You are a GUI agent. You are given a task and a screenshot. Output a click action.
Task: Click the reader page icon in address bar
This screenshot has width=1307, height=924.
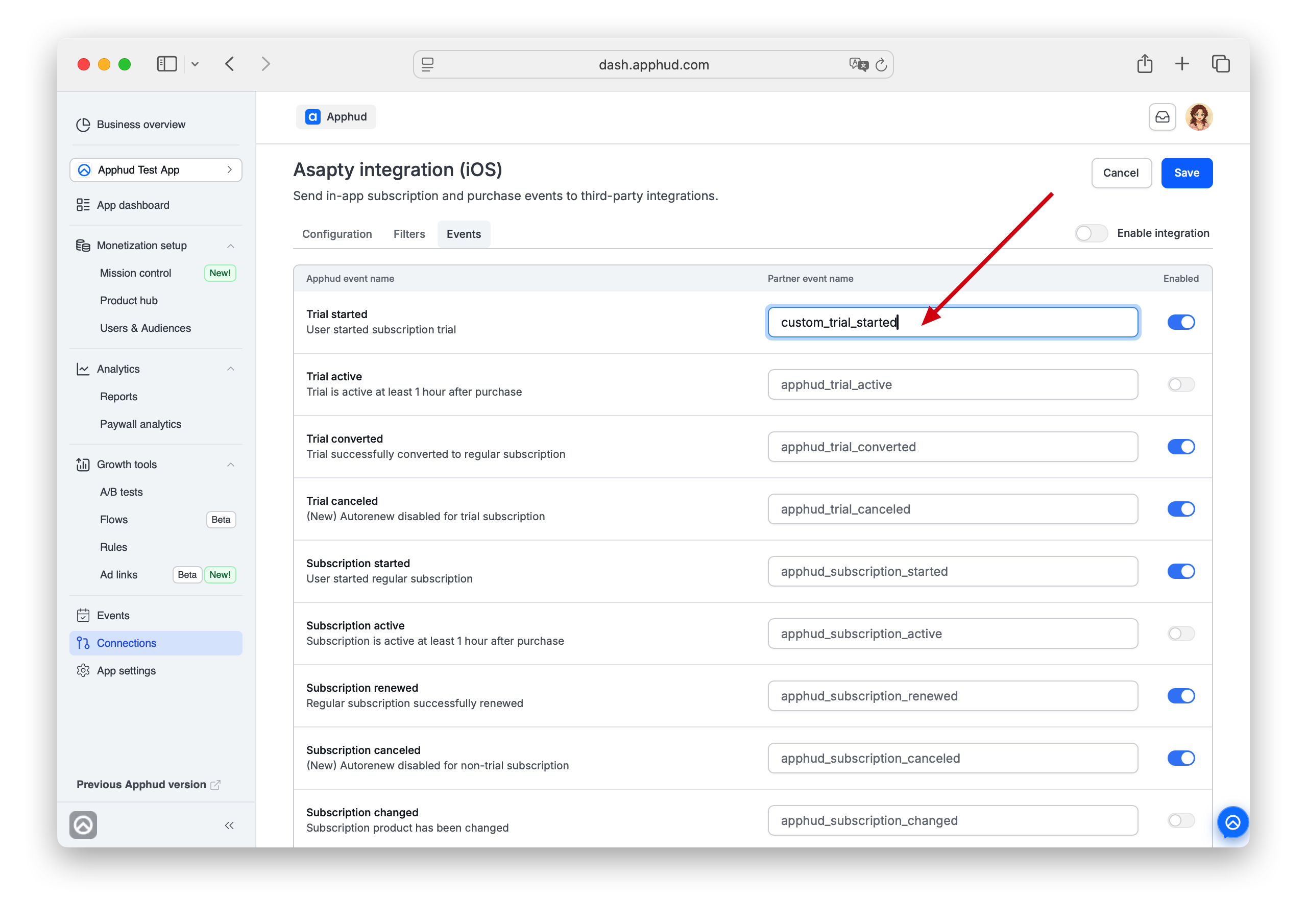[x=427, y=64]
